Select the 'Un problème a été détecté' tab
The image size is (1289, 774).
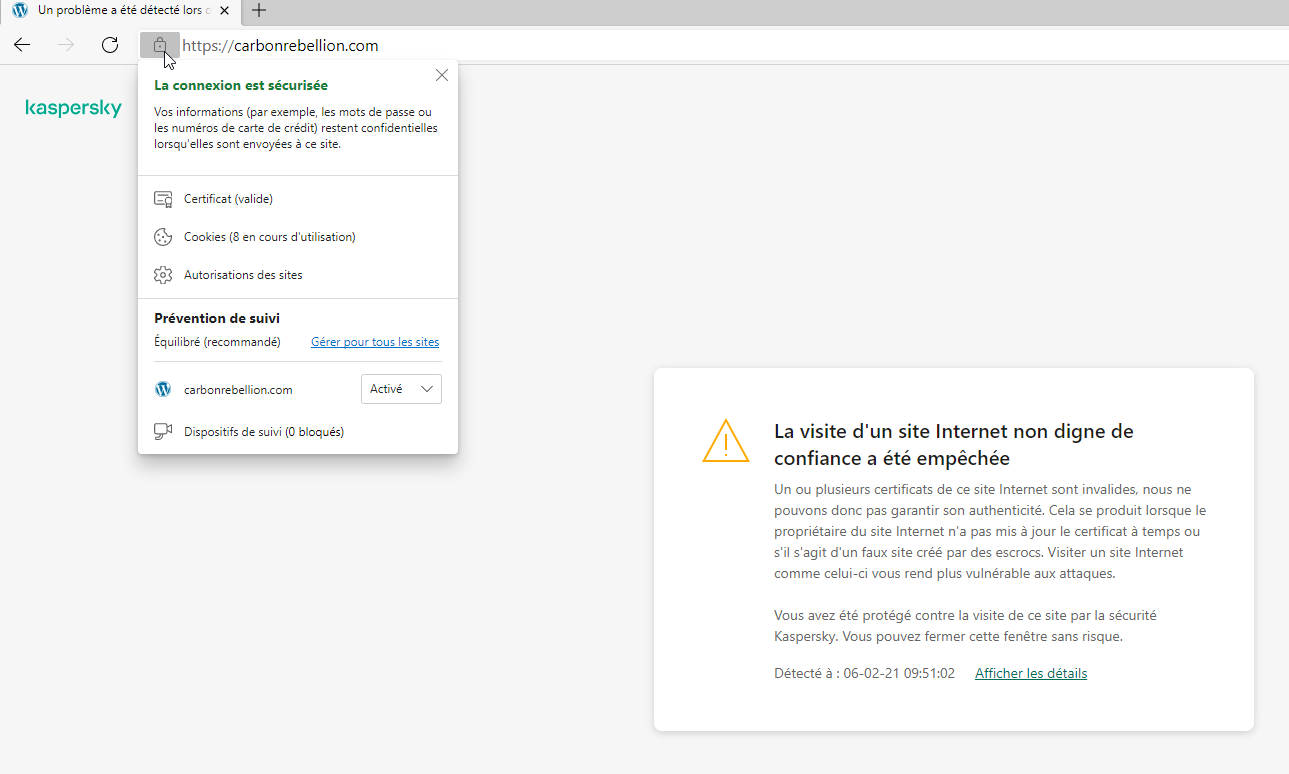click(x=115, y=10)
